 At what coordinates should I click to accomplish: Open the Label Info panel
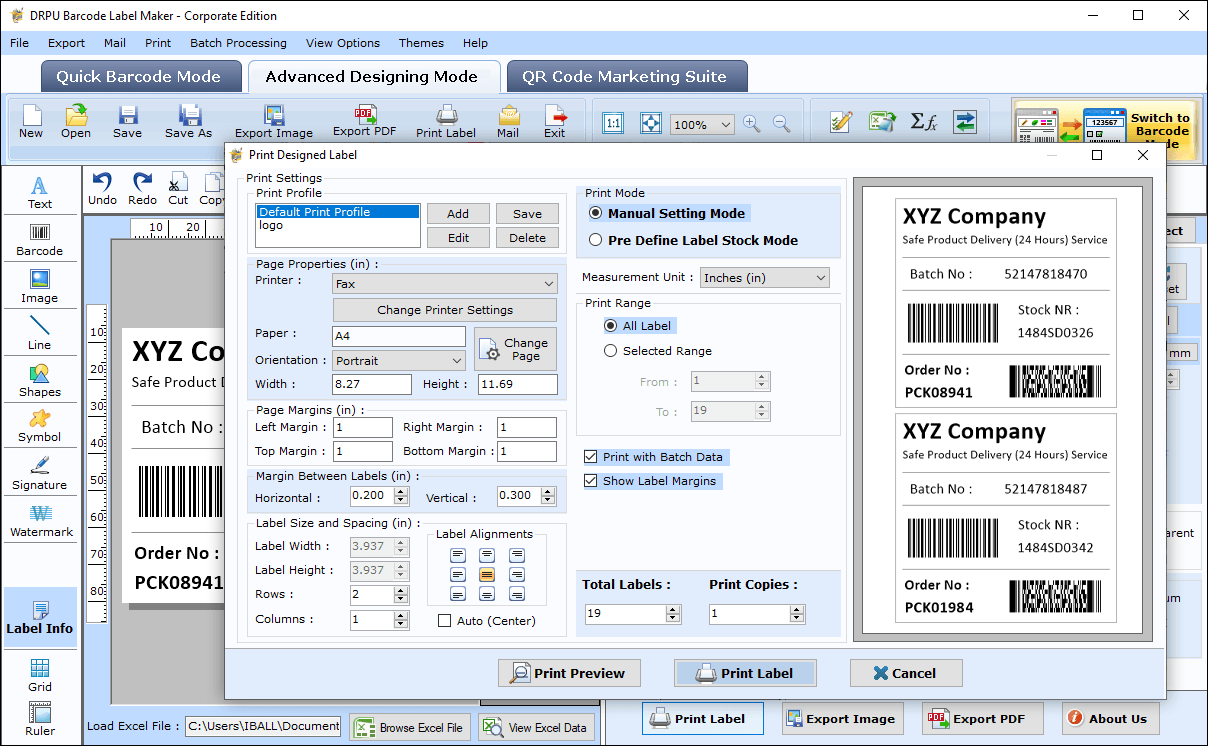pyautogui.click(x=40, y=618)
